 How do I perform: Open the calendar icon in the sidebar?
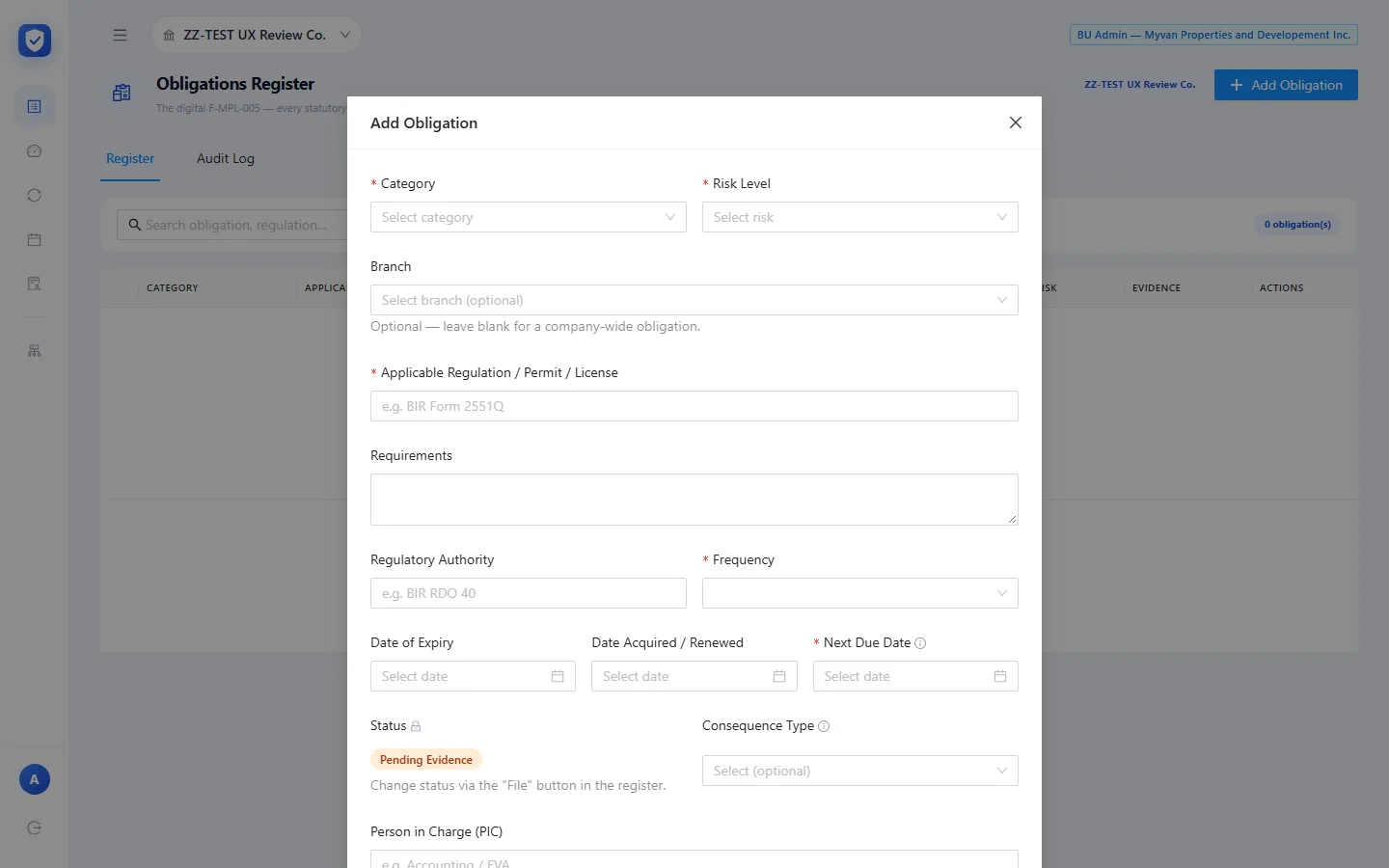tap(35, 240)
